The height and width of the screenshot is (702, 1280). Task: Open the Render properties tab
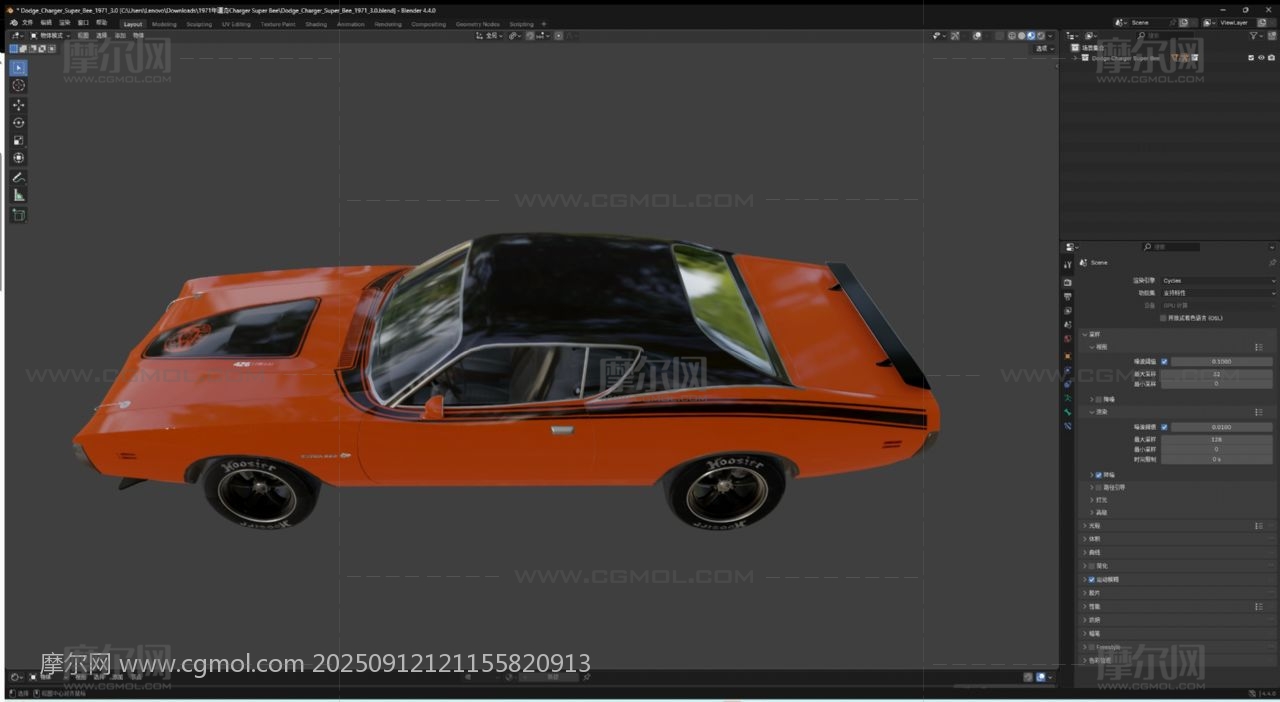[1068, 283]
